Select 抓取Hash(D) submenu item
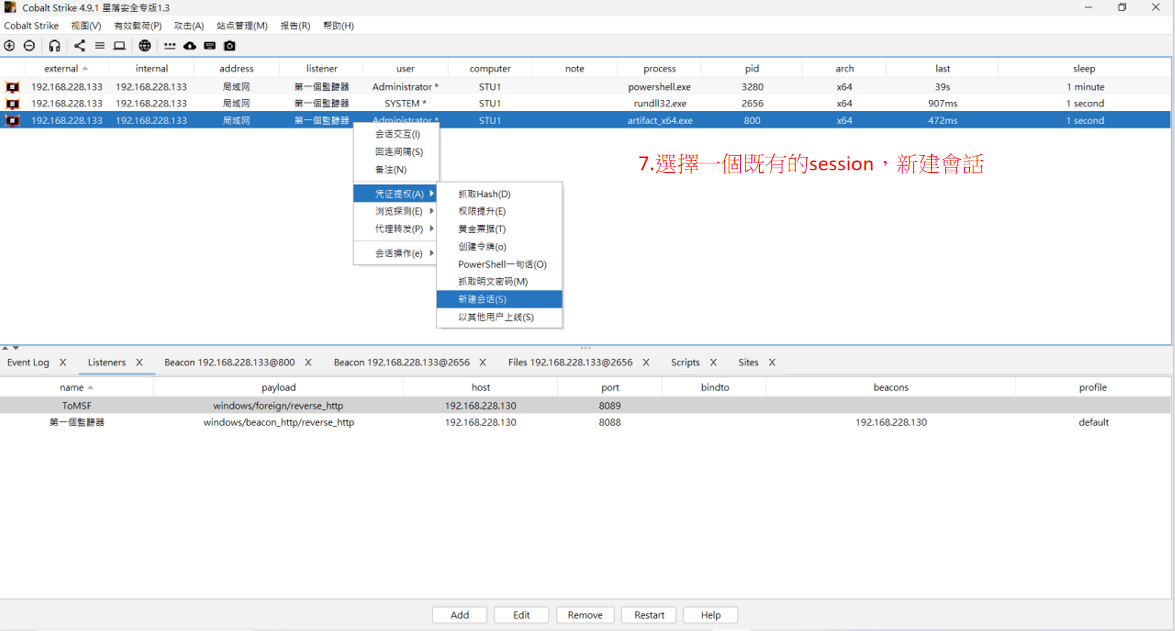 pos(499,194)
